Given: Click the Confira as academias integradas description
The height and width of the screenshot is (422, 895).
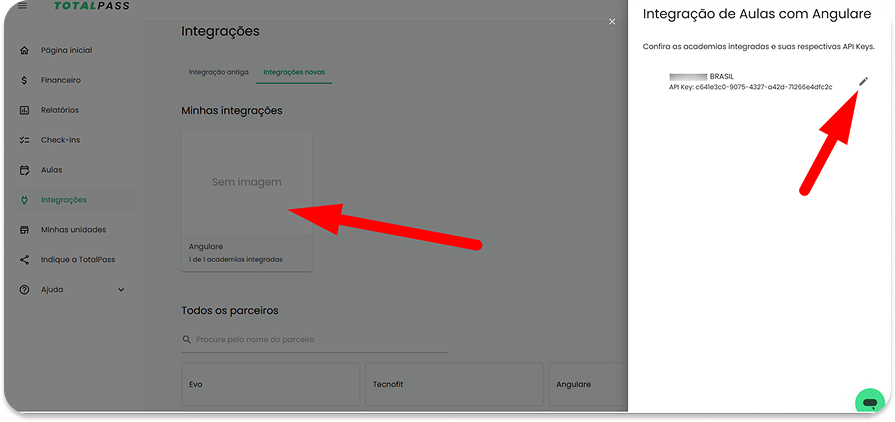Looking at the screenshot, I should [x=759, y=47].
